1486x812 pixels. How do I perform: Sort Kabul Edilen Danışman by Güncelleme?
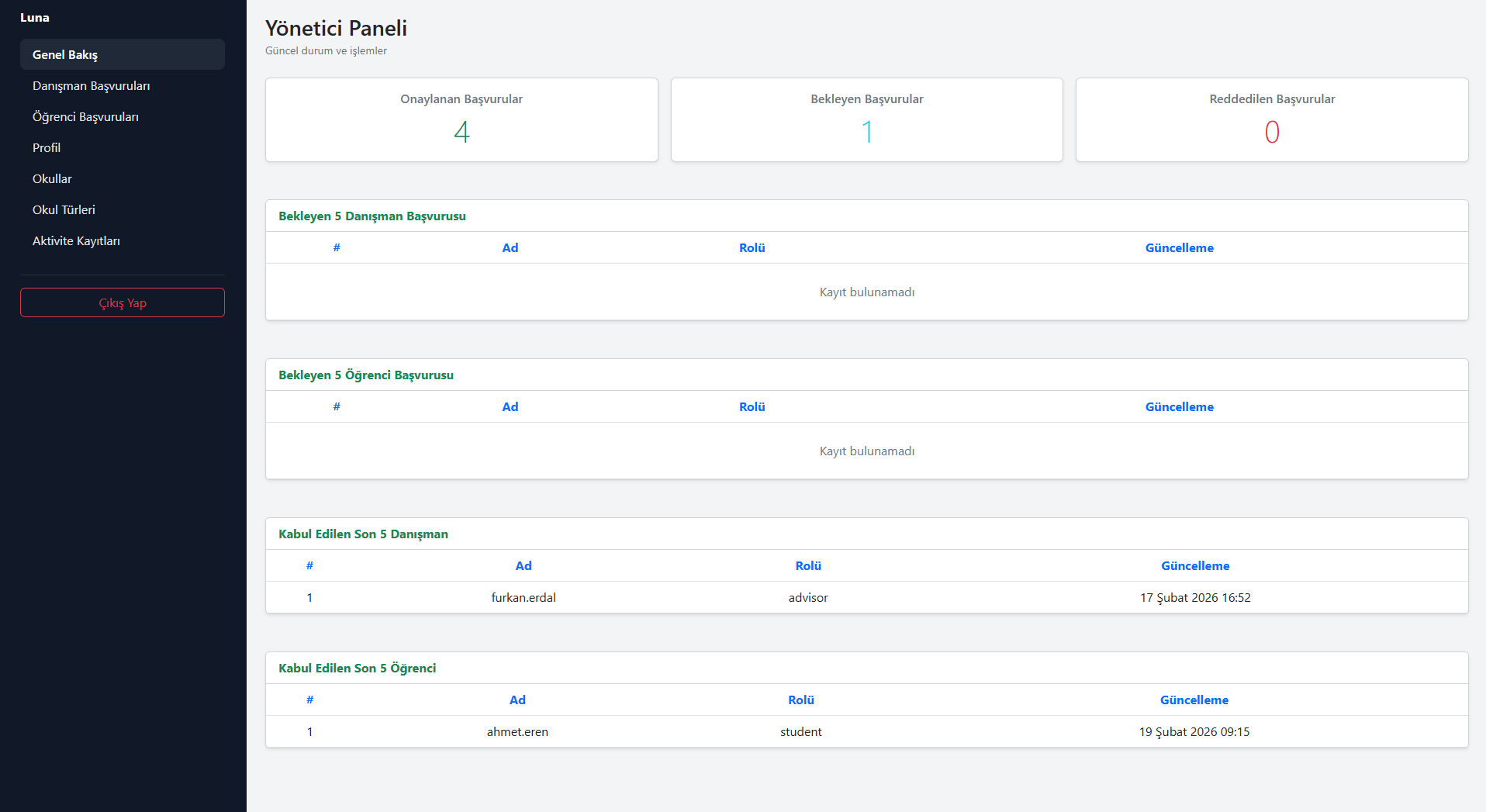[x=1195, y=565]
